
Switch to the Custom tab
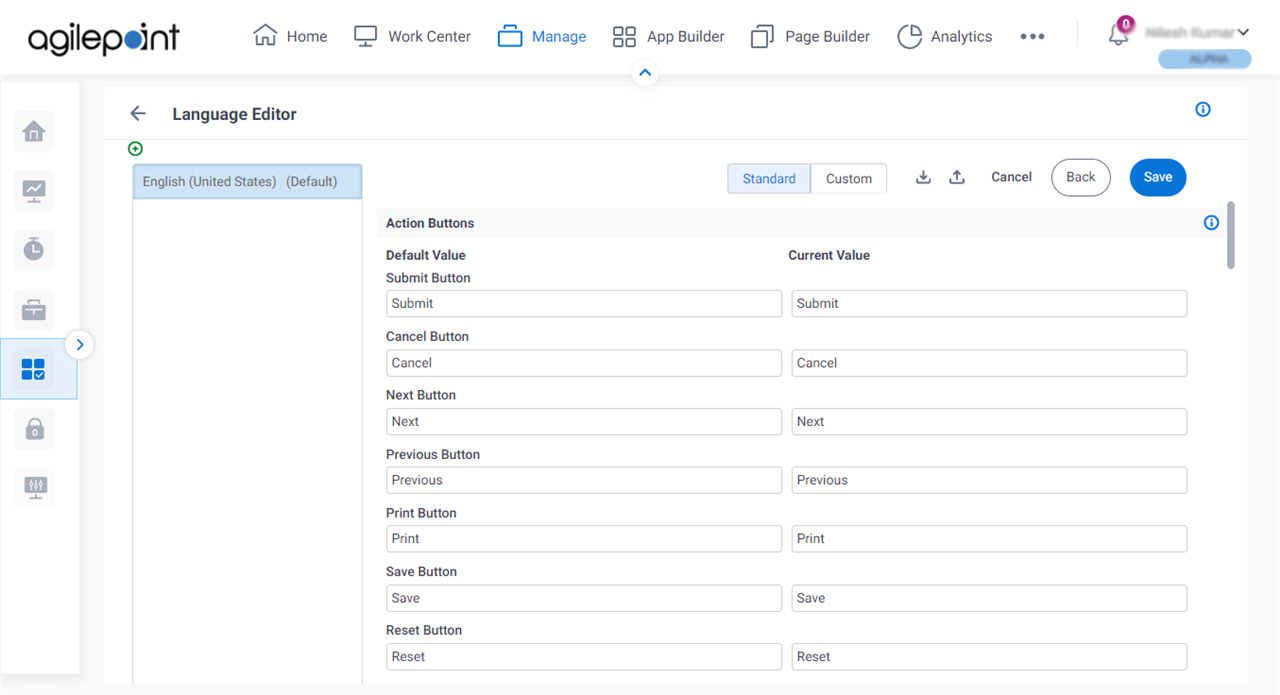tap(849, 179)
